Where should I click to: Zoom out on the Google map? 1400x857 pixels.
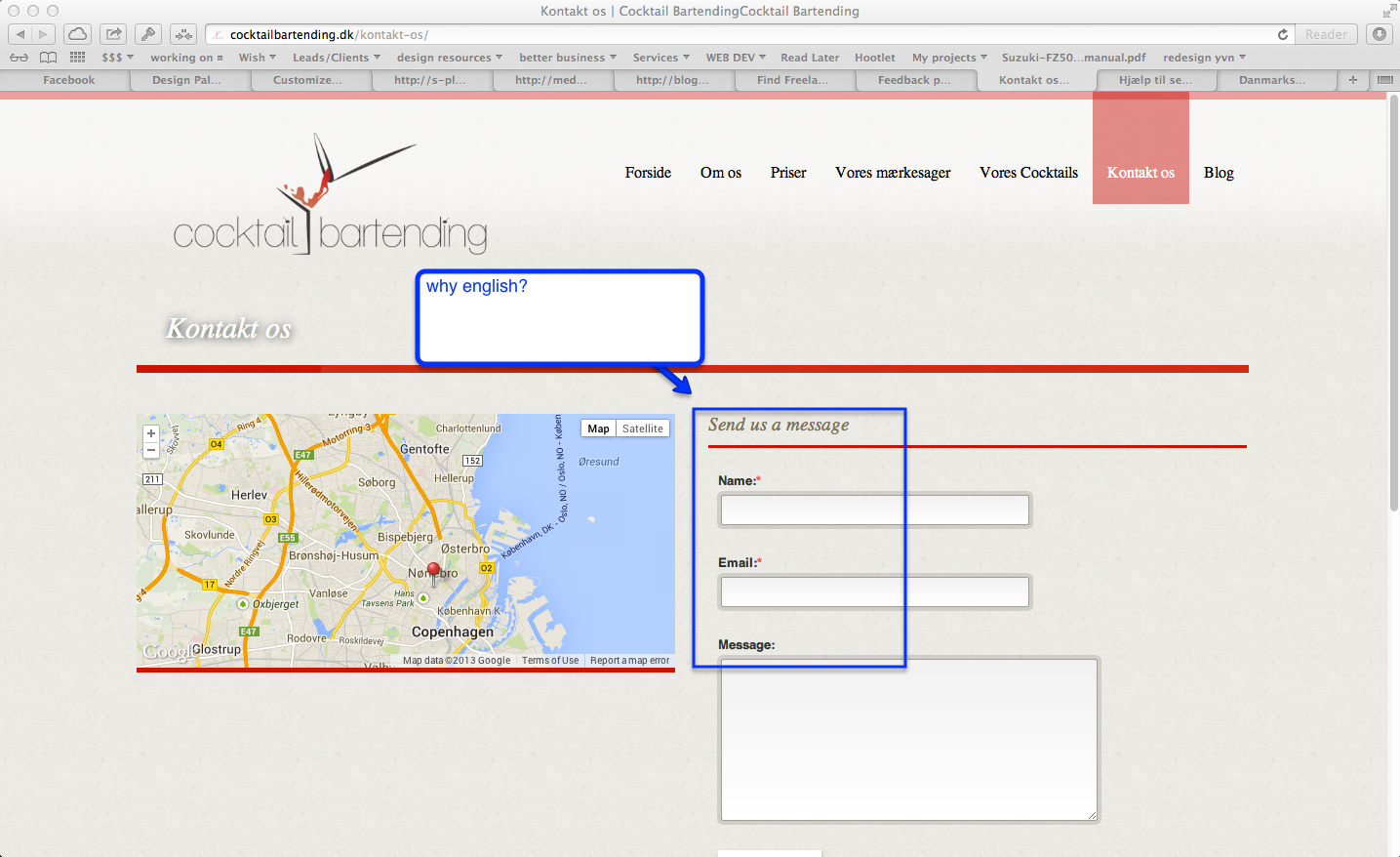tap(151, 450)
